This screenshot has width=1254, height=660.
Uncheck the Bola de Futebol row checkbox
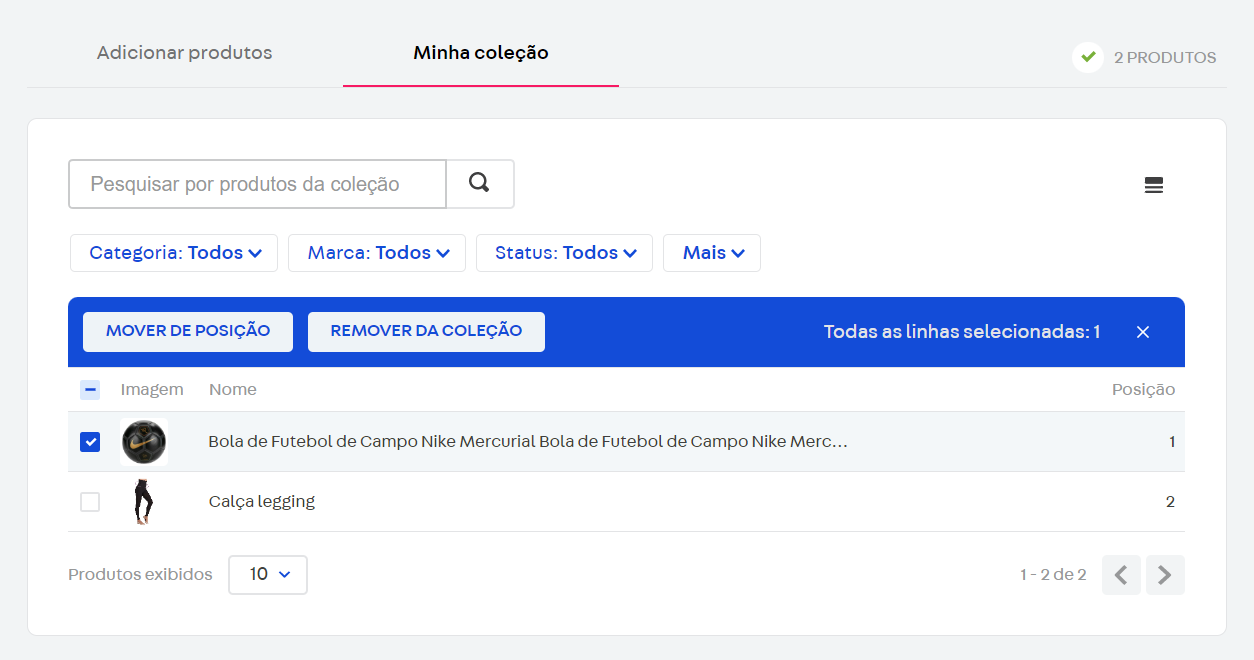coord(90,441)
